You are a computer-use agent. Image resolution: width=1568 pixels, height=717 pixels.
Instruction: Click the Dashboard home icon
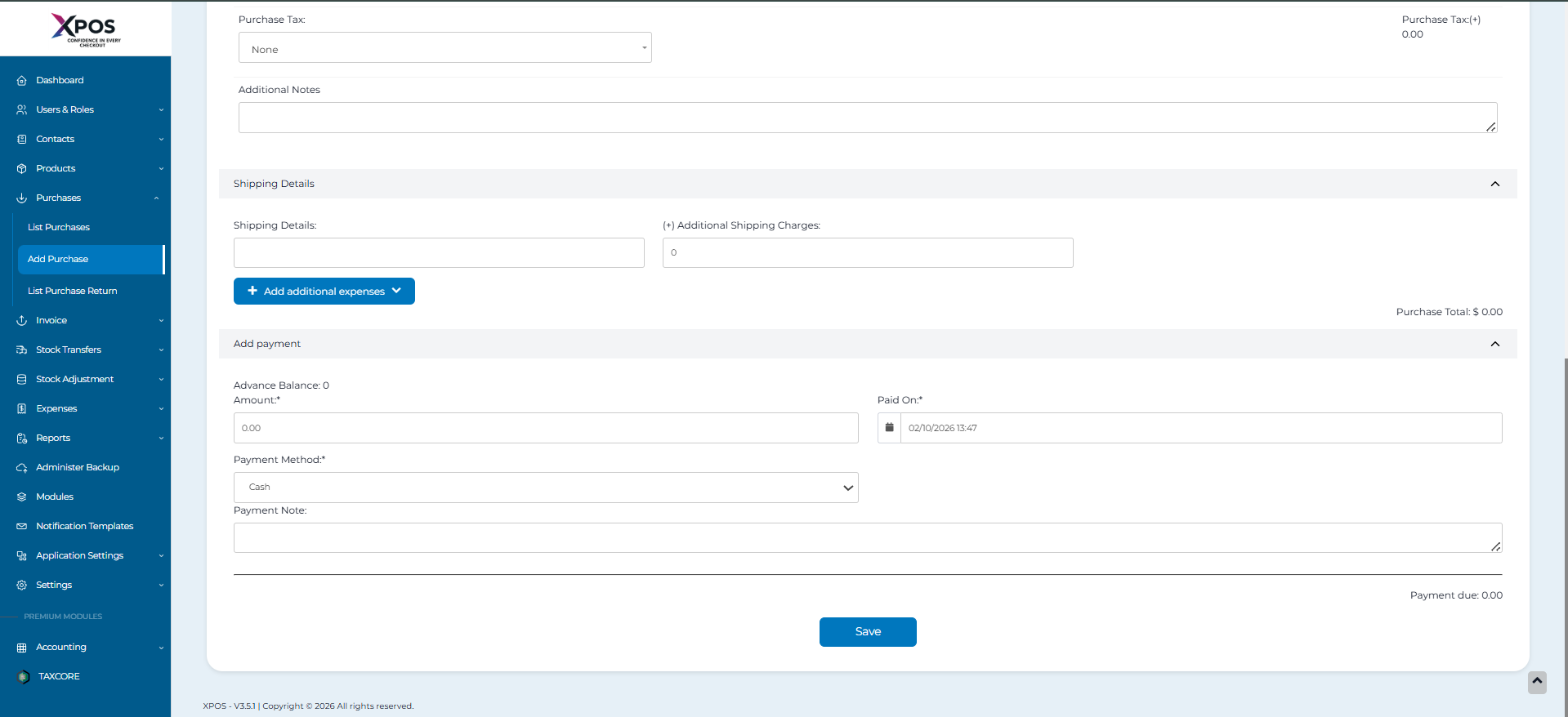[22, 81]
